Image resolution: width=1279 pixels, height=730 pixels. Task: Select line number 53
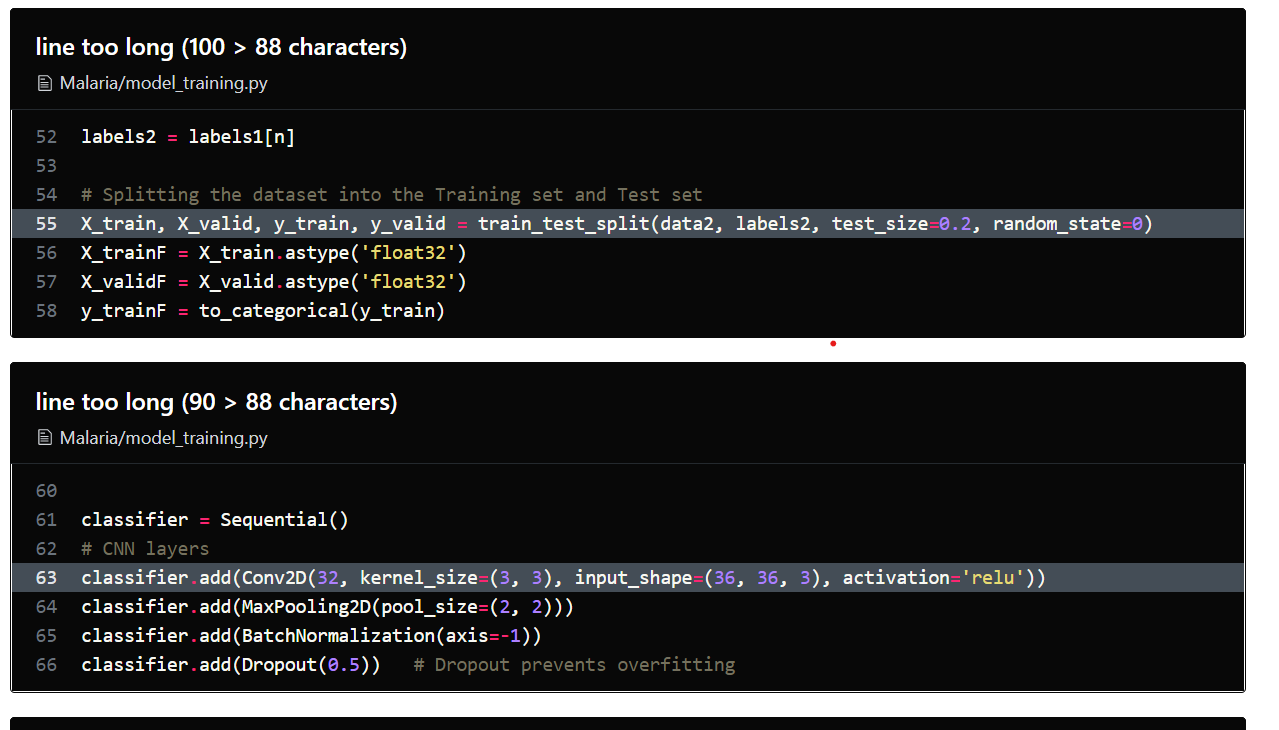(46, 166)
